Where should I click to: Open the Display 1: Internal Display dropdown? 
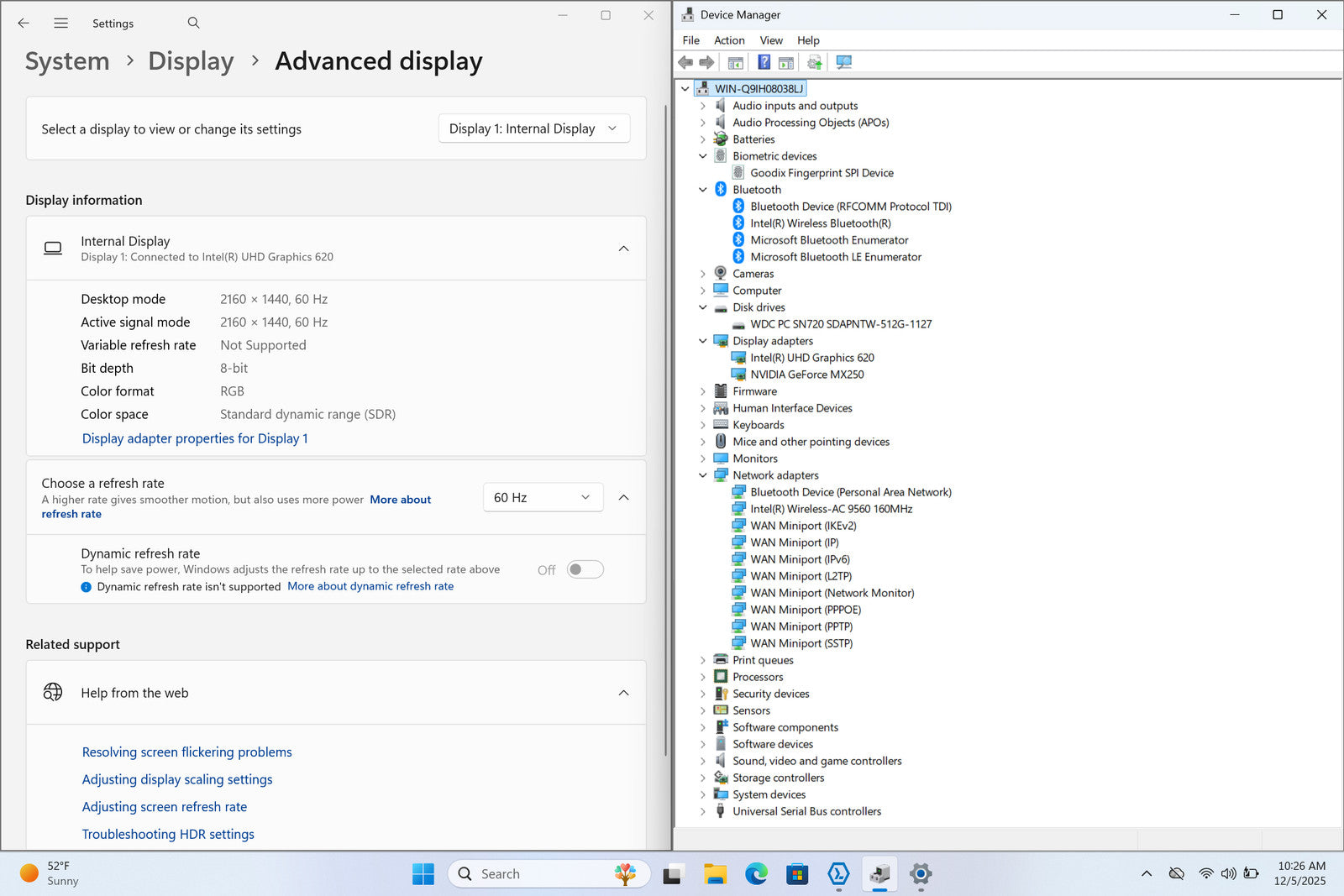click(x=533, y=128)
